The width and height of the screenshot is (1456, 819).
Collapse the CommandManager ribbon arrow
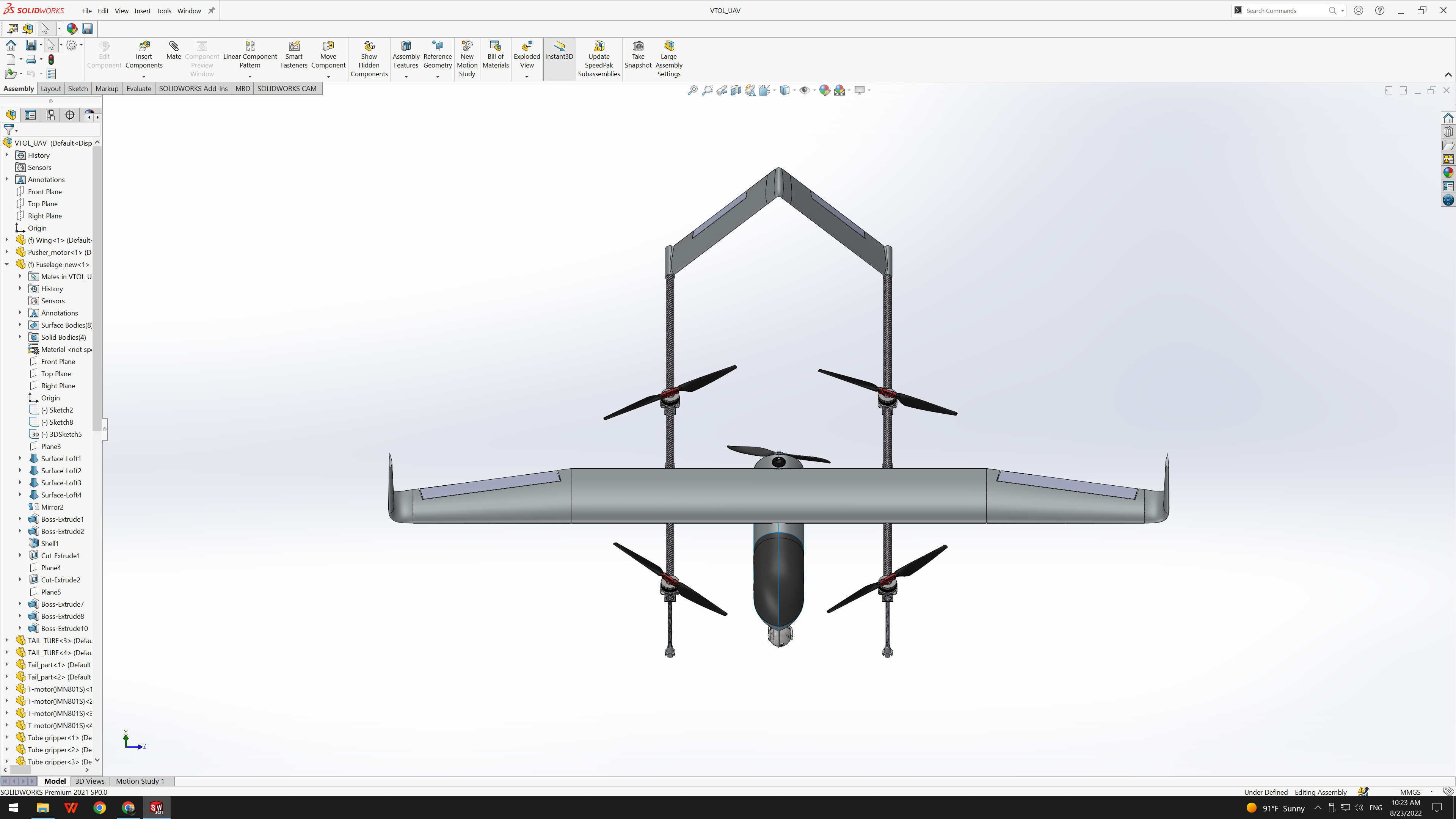click(x=1448, y=75)
